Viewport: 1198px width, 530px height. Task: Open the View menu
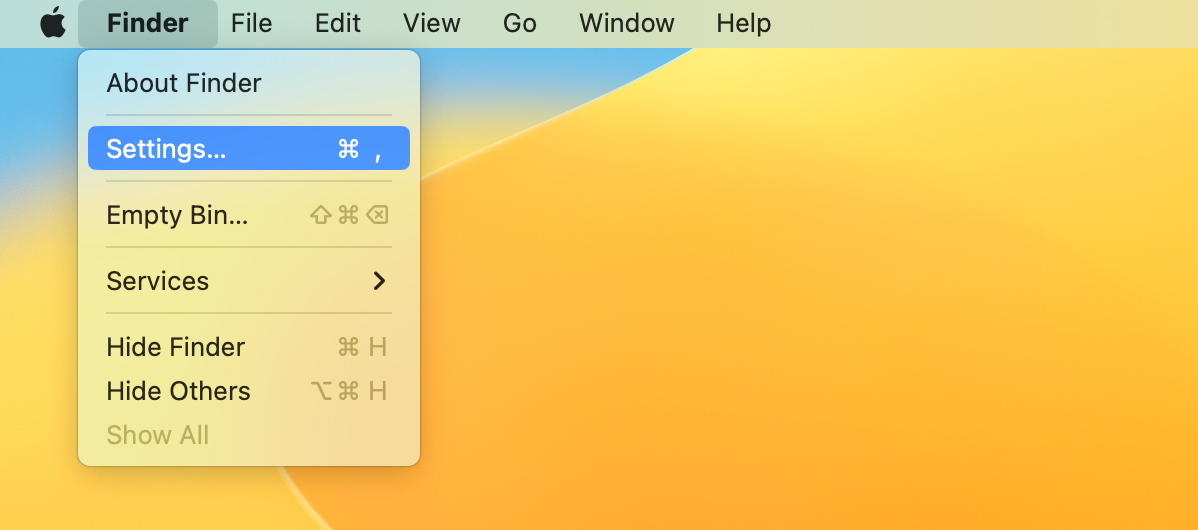(x=432, y=23)
